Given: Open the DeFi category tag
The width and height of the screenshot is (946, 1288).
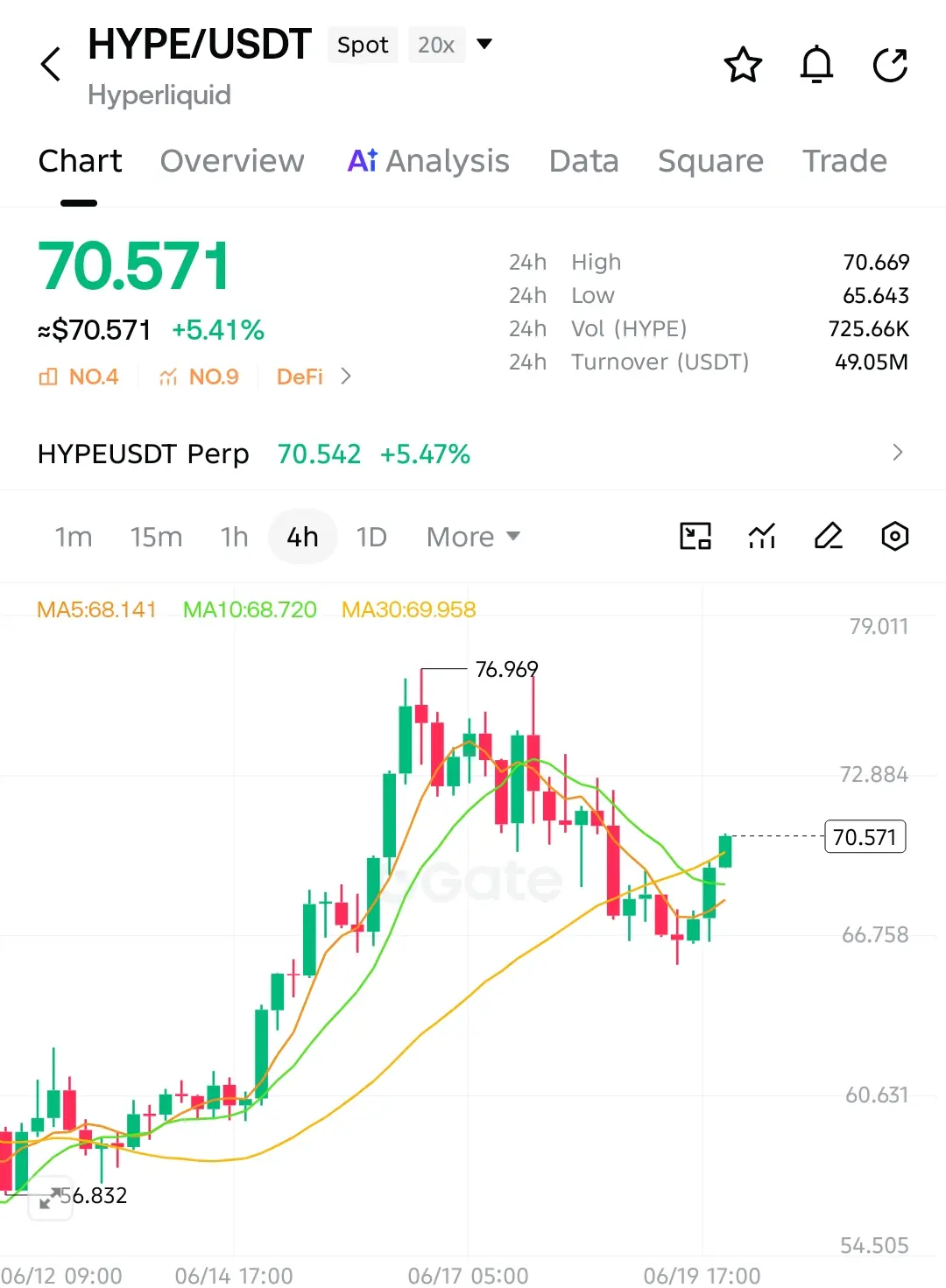Looking at the screenshot, I should point(300,377).
